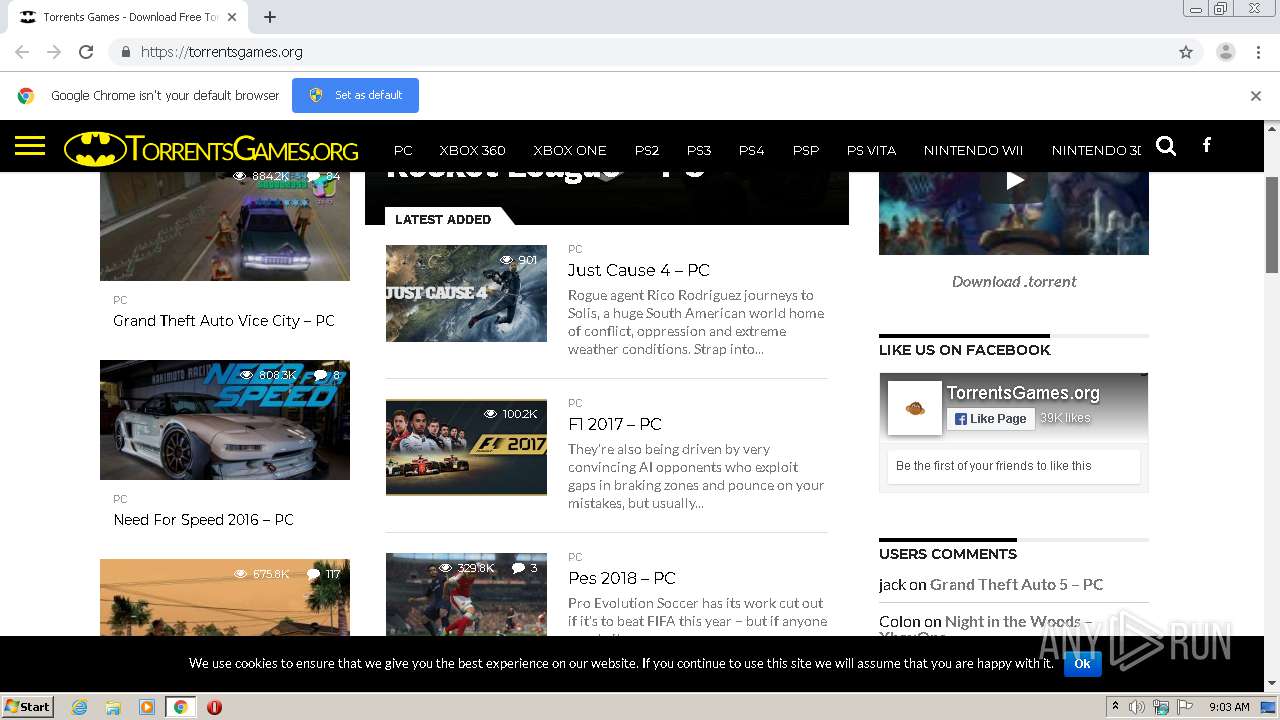The image size is (1280, 720).
Task: Click the Chrome taskbar icon
Action: tap(180, 707)
